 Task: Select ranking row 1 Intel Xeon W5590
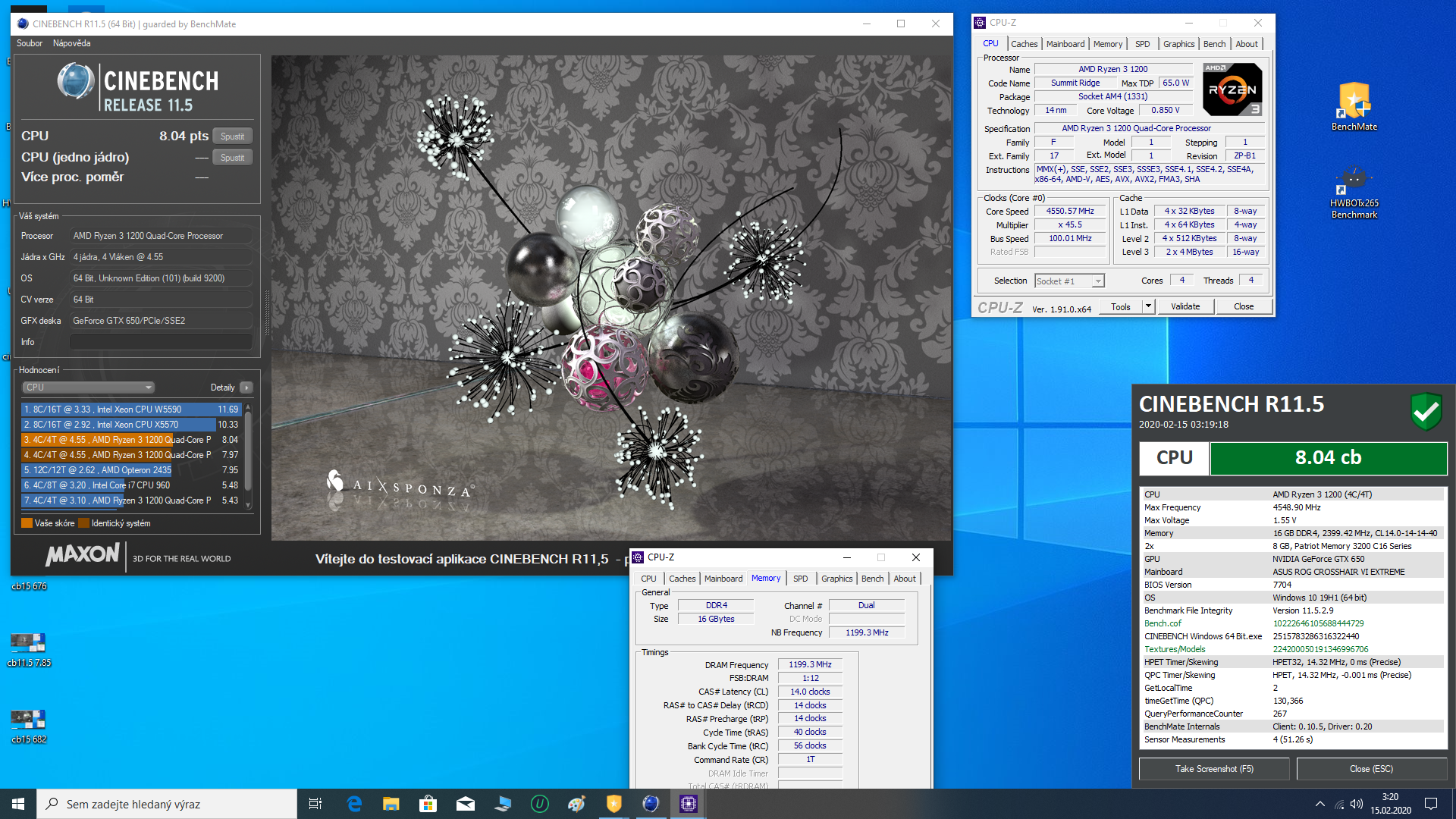(131, 409)
